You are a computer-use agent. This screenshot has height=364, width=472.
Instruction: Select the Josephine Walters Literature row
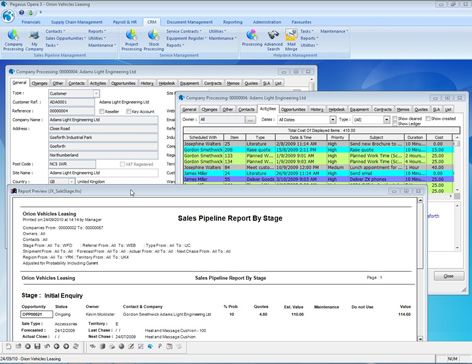(318, 144)
